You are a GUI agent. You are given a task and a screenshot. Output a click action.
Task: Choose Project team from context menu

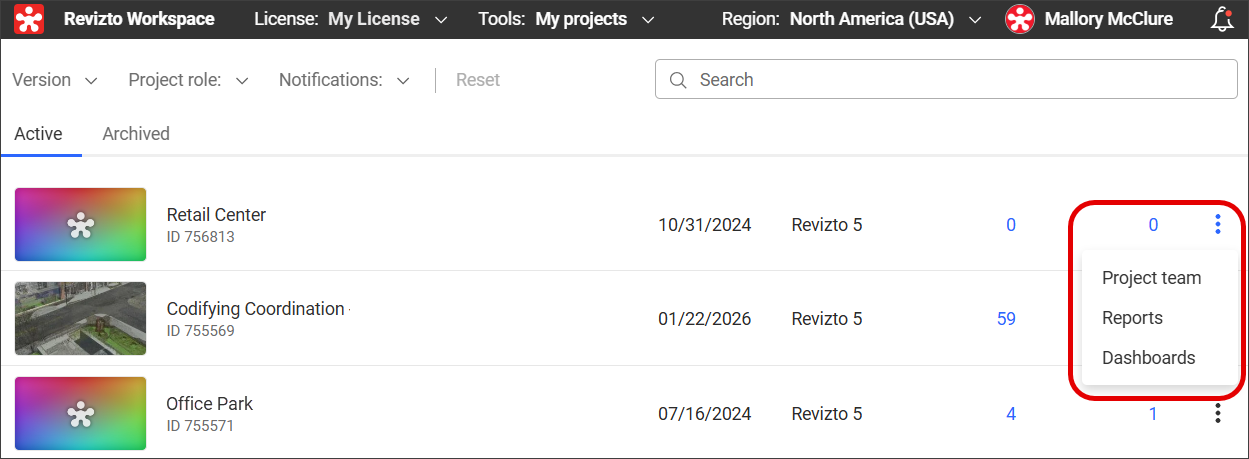pos(1151,278)
